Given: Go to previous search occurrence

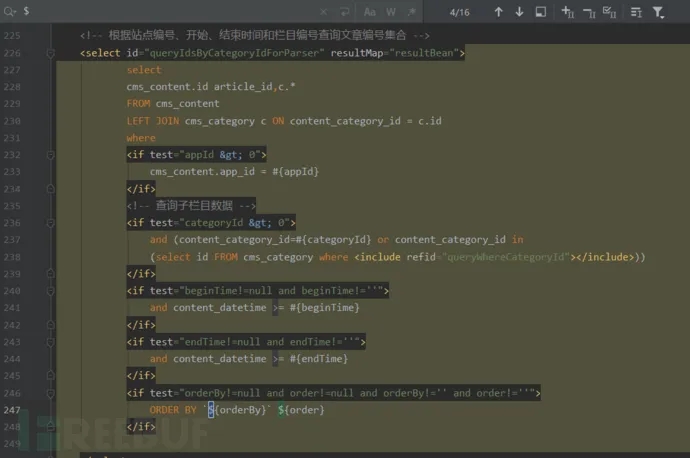Looking at the screenshot, I should 498,12.
